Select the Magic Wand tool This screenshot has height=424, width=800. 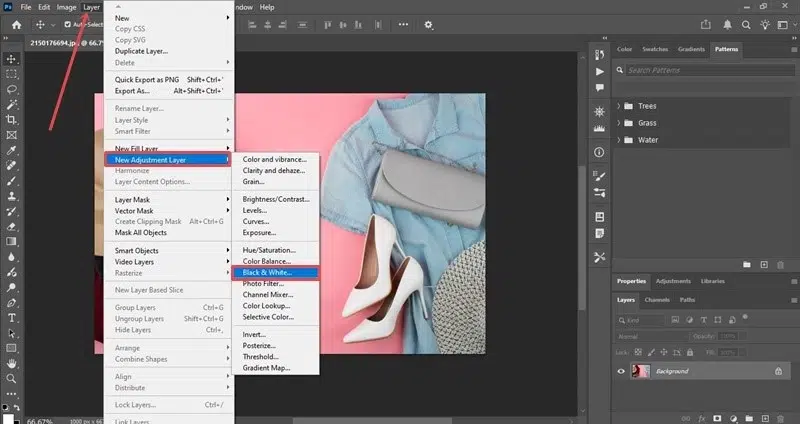11,105
